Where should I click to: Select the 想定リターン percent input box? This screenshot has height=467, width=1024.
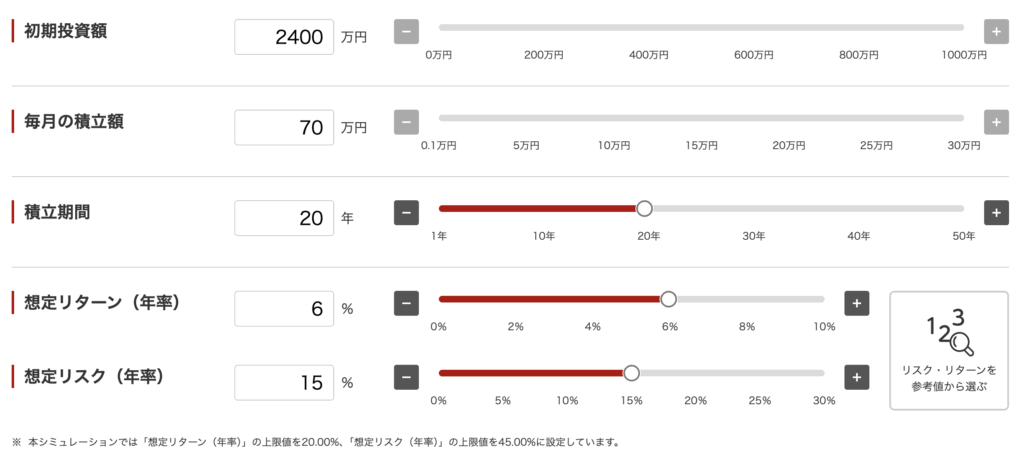(284, 308)
